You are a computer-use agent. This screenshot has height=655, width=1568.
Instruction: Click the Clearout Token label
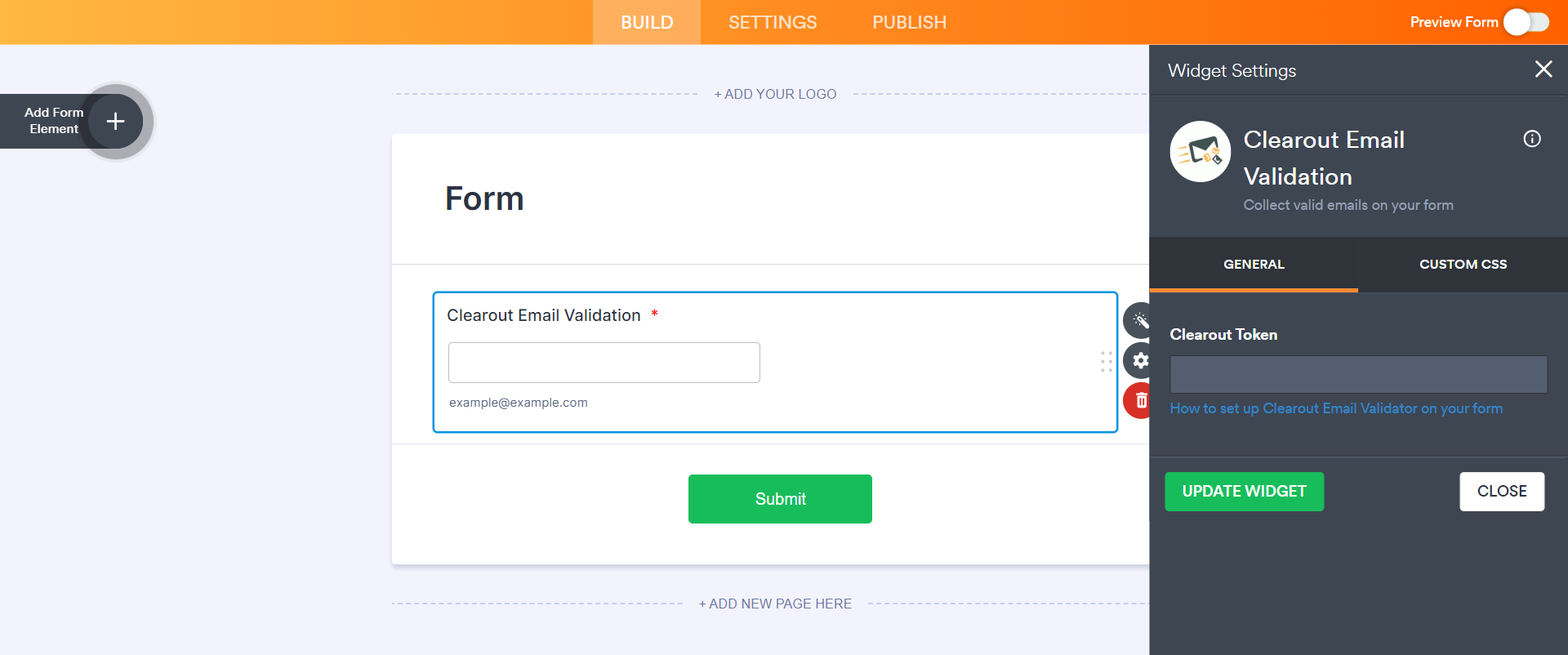[1223, 335]
